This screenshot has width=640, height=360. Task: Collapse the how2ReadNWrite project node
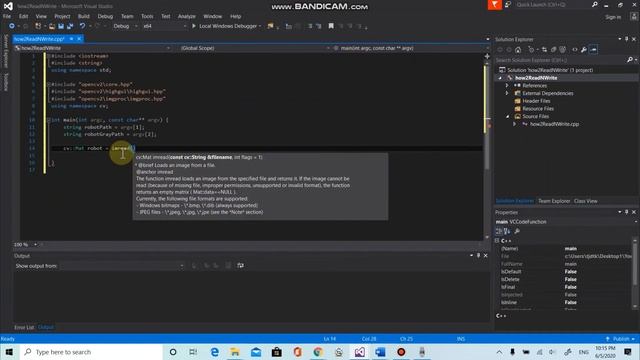[500, 78]
